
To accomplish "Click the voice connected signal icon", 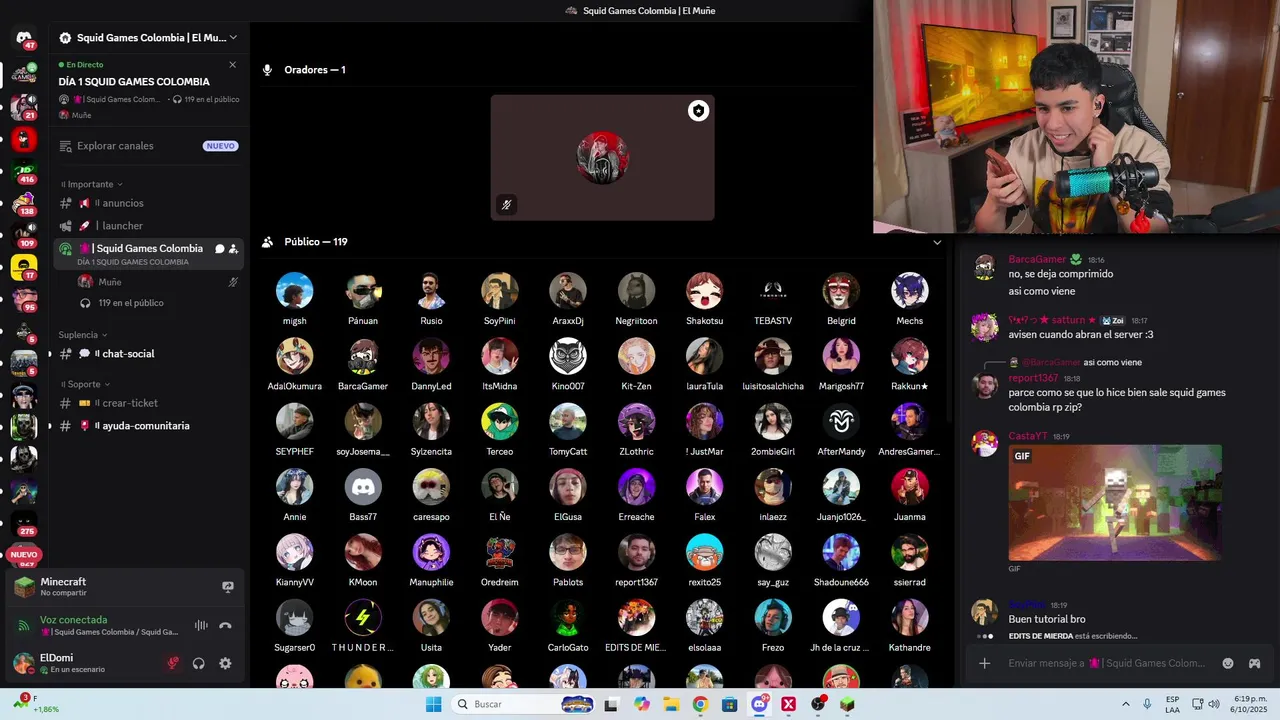I will (24, 625).
